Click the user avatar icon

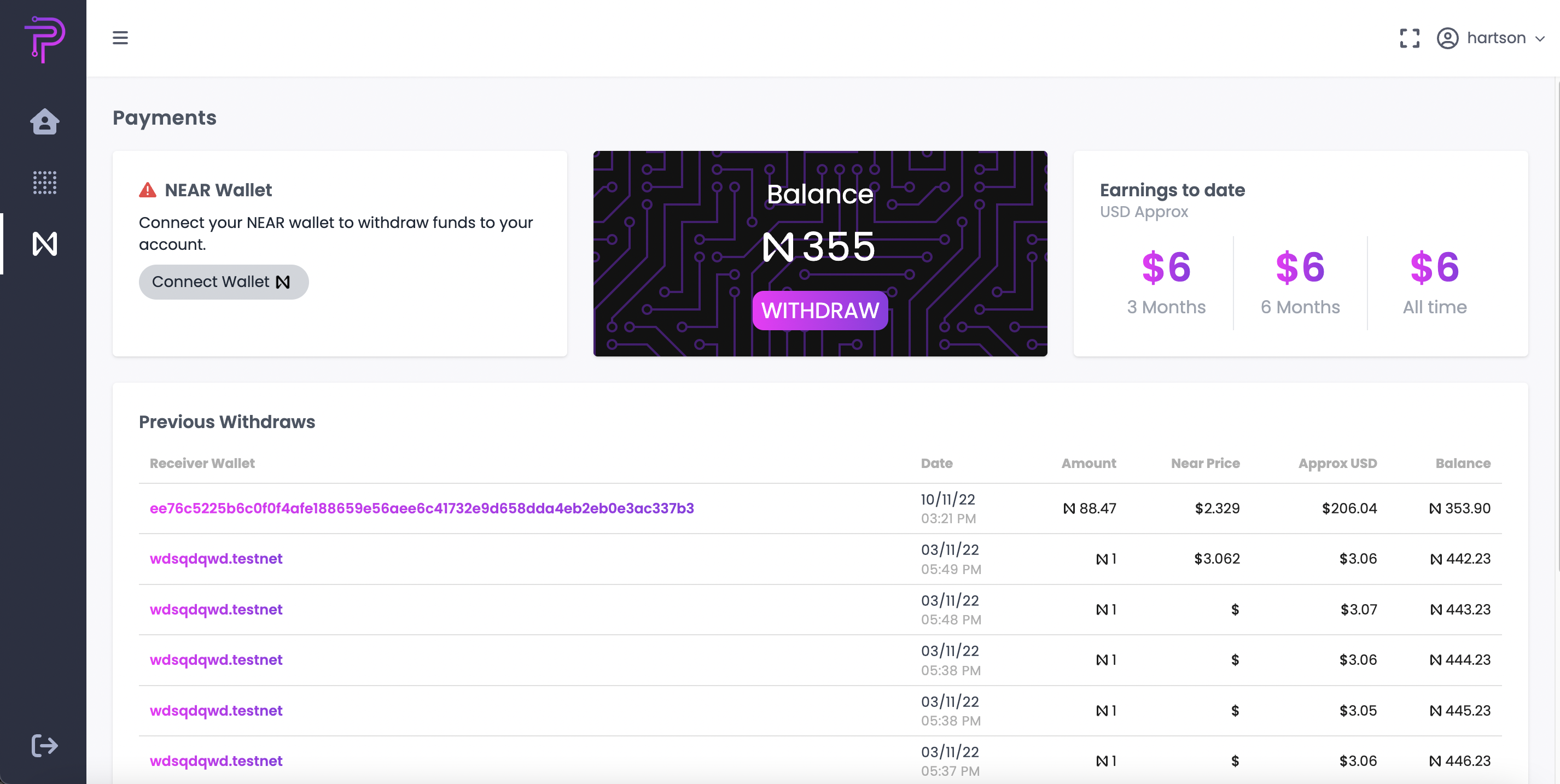pos(1447,38)
